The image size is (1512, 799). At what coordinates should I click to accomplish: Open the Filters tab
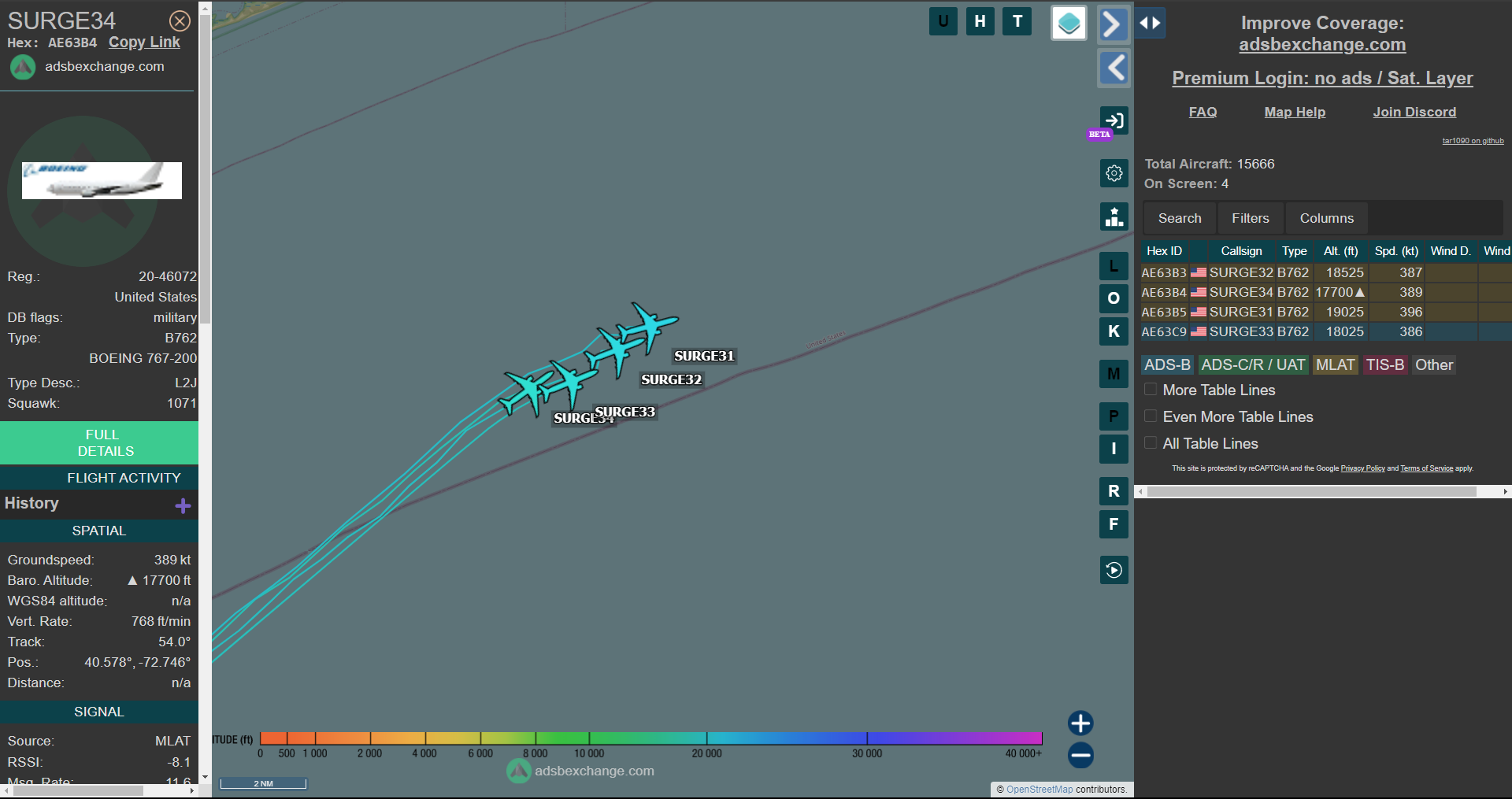[x=1251, y=218]
